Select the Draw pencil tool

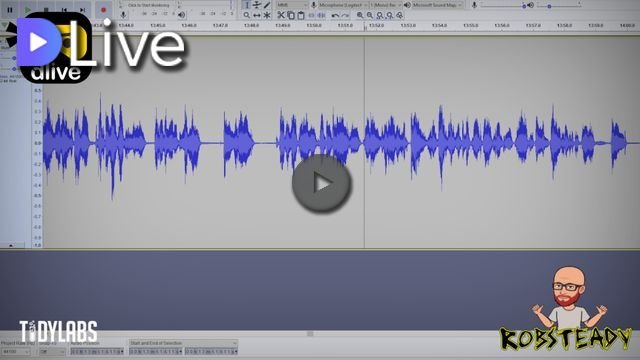(x=267, y=5)
